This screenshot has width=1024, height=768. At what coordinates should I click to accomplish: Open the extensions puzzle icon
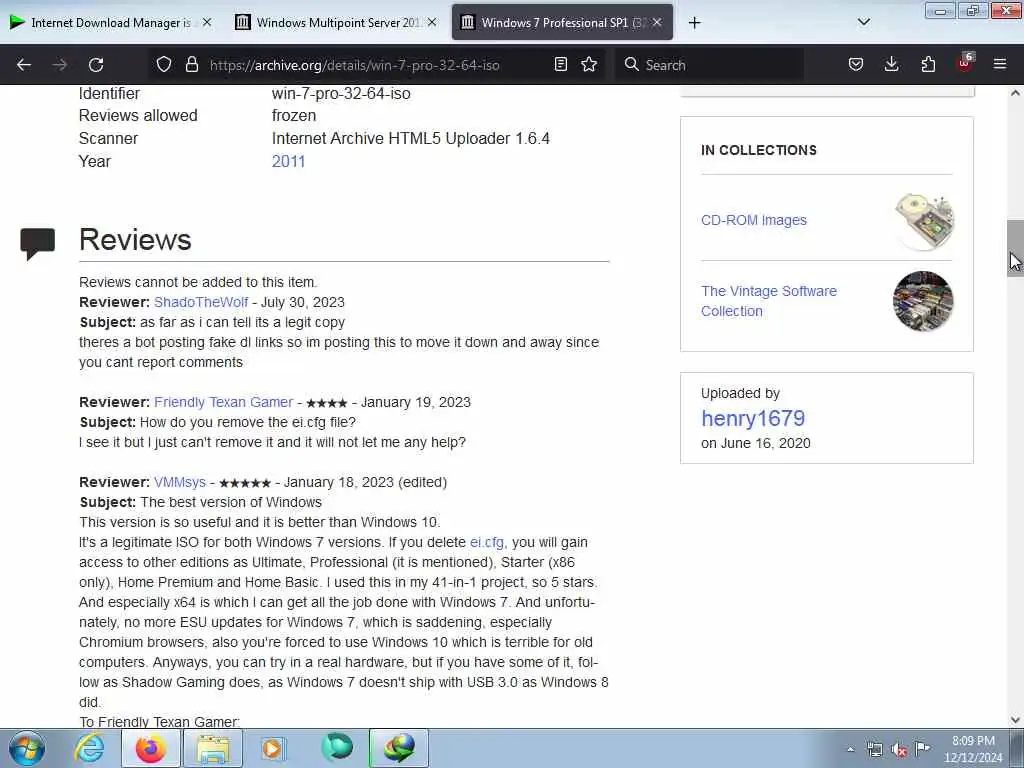pyautogui.click(x=928, y=64)
